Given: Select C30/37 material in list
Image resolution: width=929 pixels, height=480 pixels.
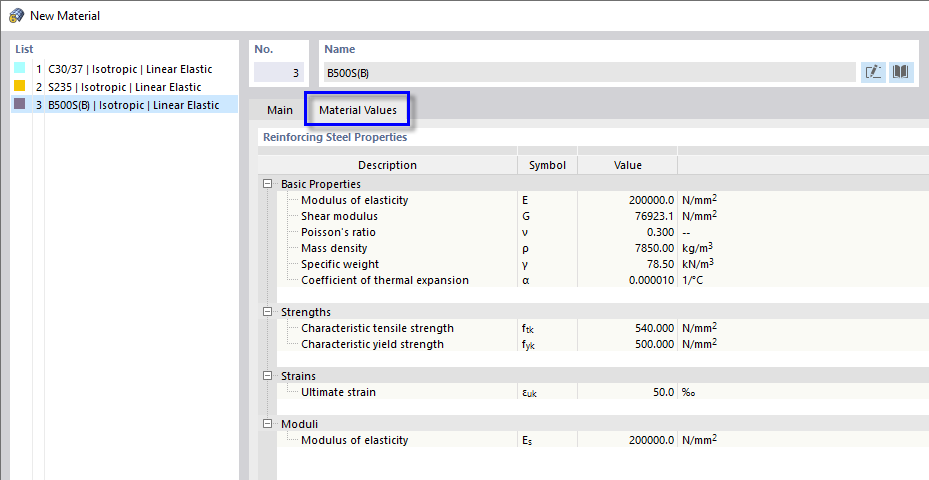Looking at the screenshot, I should (130, 70).
